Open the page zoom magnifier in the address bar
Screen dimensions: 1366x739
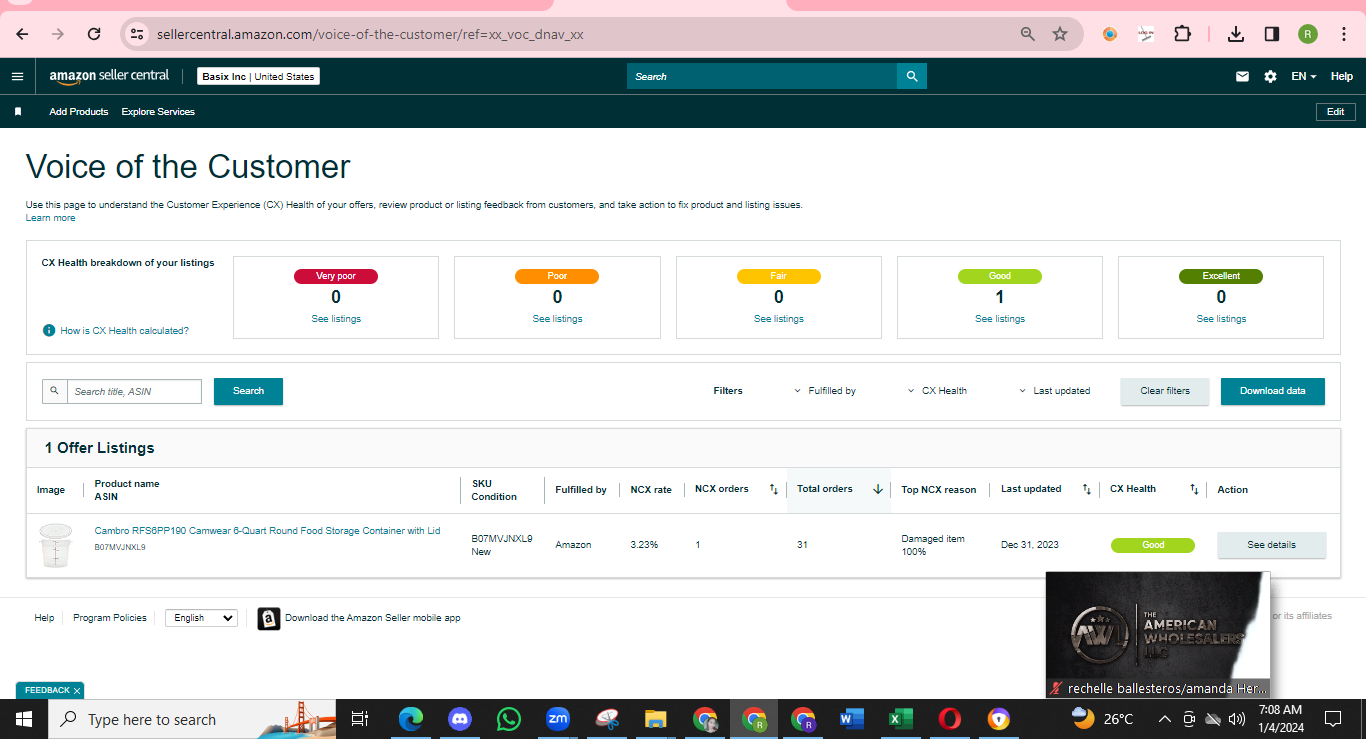[x=1027, y=34]
